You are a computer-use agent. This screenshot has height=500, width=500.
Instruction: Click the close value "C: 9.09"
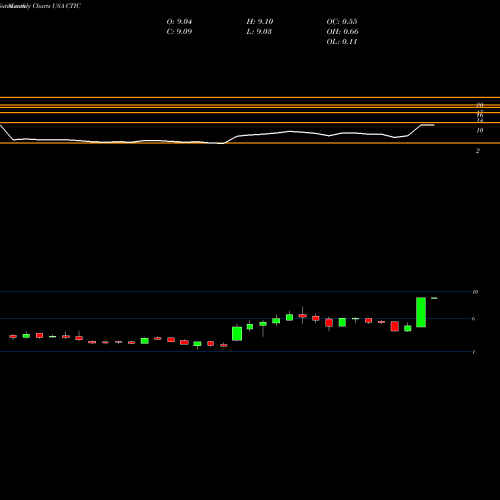pos(179,32)
